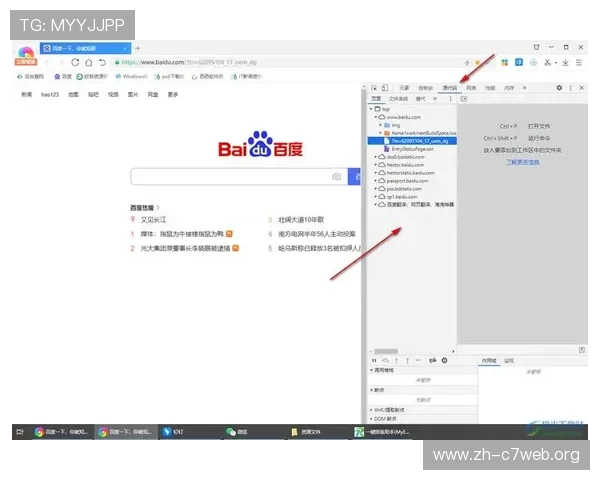Viewport: 600px width, 480px height.
Task: Collapse the top tree node
Action: tap(372, 108)
